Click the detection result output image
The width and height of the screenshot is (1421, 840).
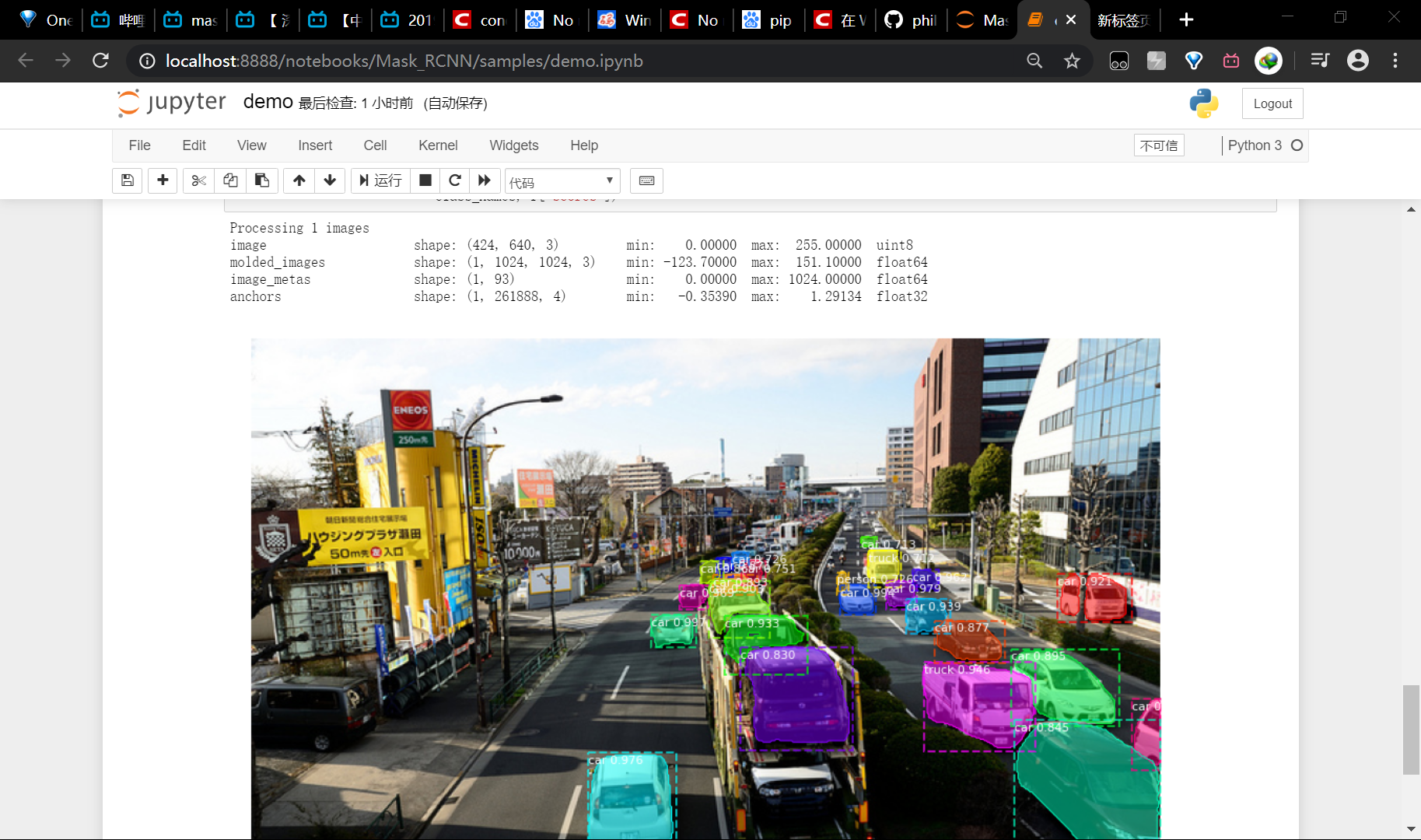[x=705, y=588]
